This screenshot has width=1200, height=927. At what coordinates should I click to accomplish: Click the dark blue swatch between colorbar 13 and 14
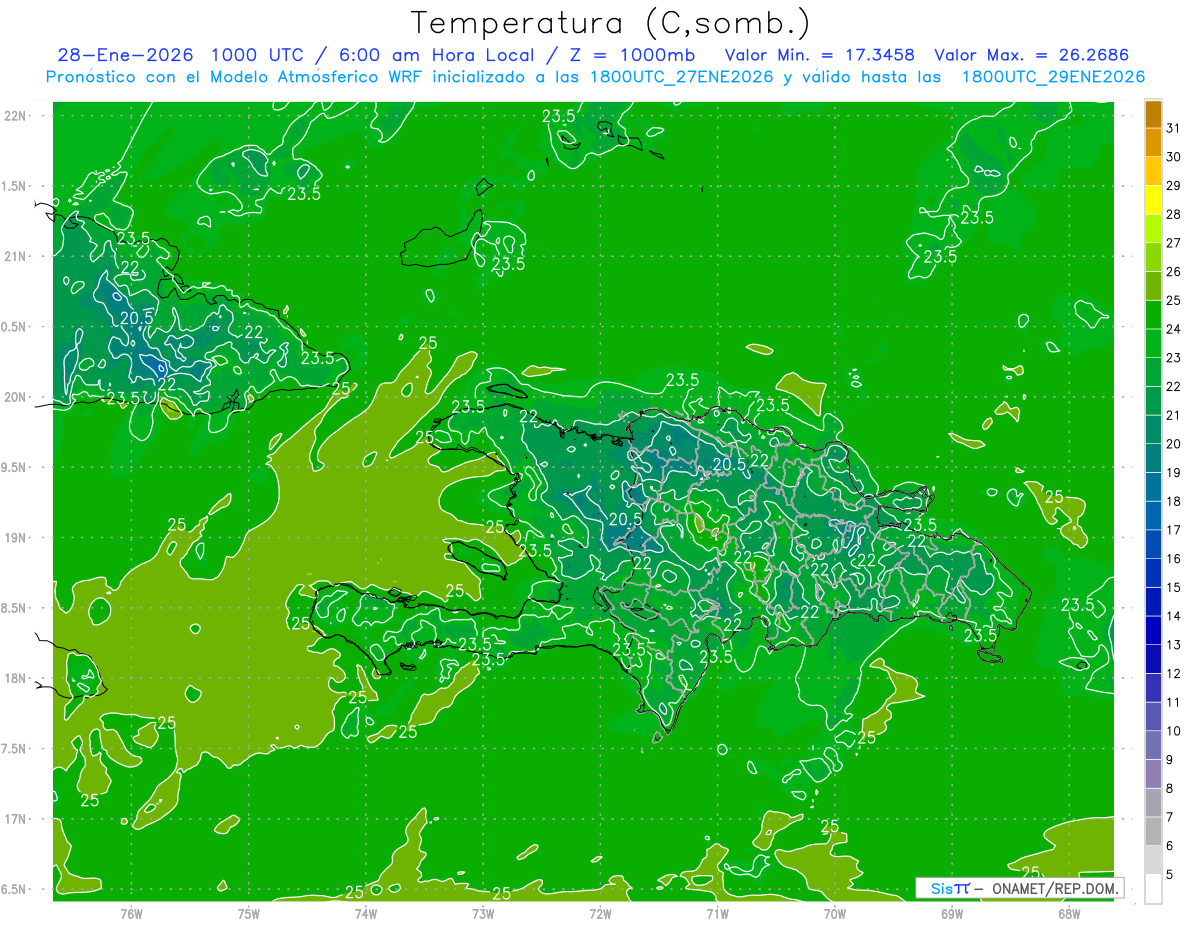click(x=1153, y=631)
